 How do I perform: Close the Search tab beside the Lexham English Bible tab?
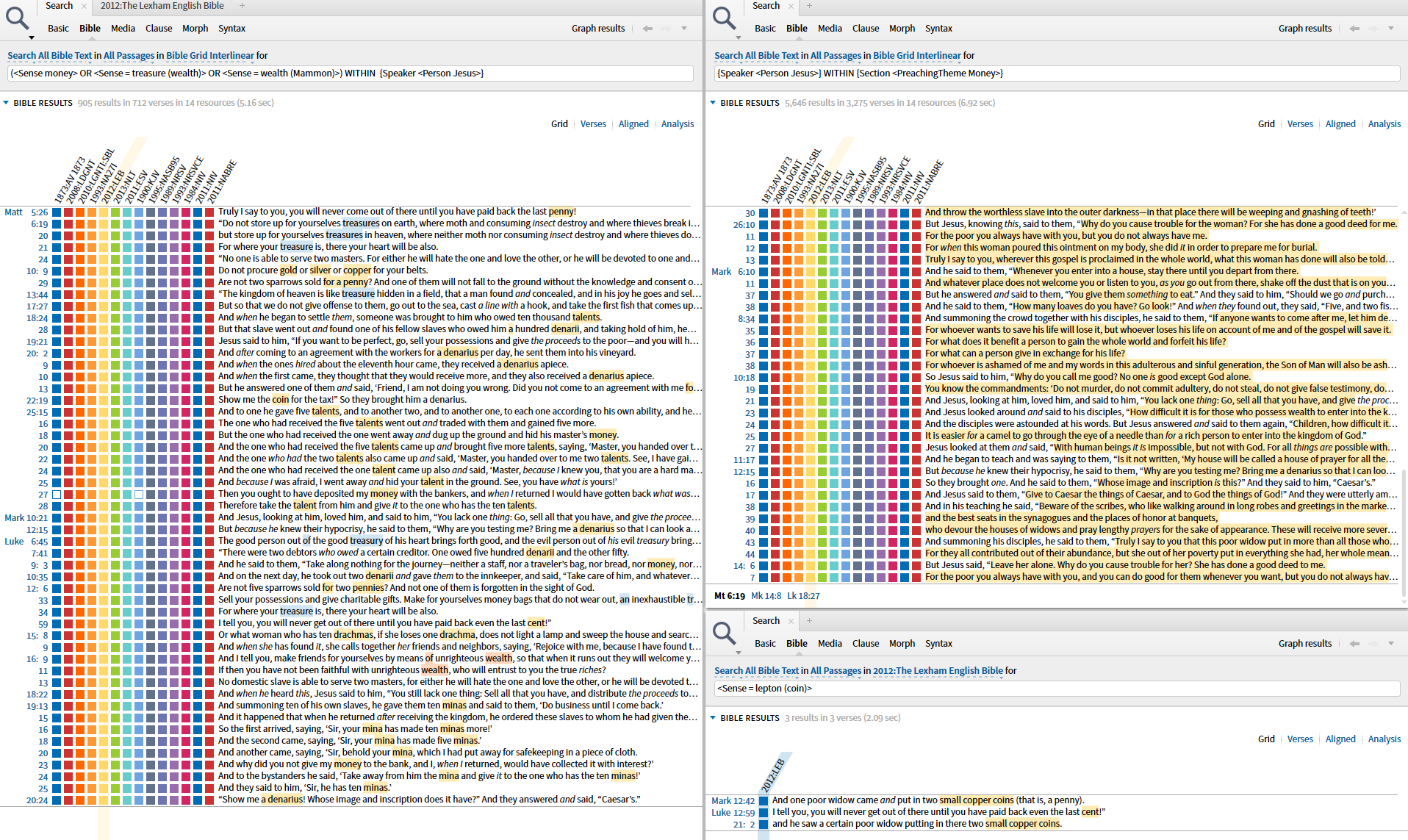click(84, 6)
